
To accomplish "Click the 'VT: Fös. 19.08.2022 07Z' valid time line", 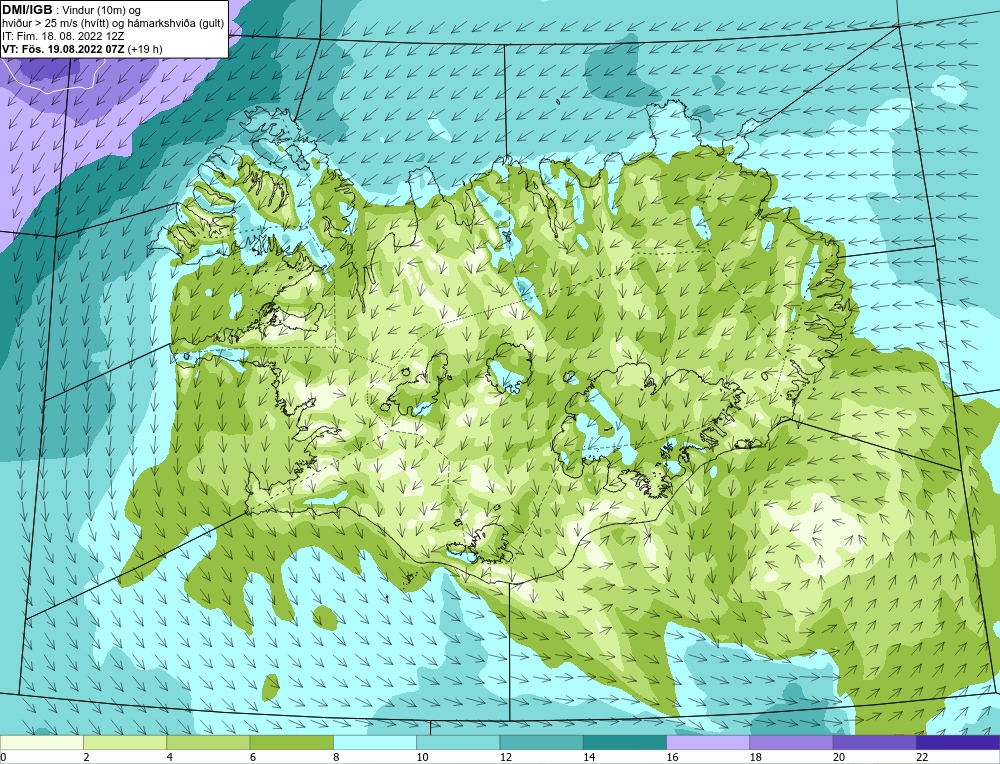I will tap(82, 49).
